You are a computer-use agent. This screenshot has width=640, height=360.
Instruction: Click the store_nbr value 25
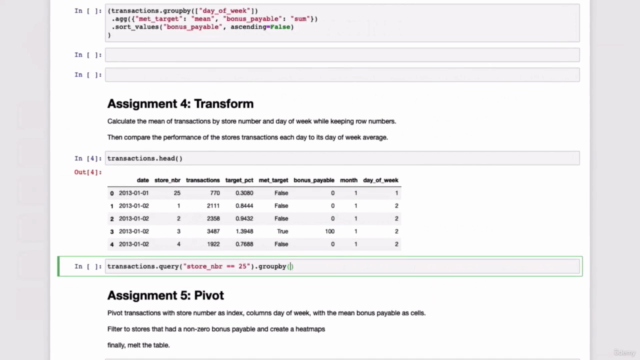(x=177, y=193)
